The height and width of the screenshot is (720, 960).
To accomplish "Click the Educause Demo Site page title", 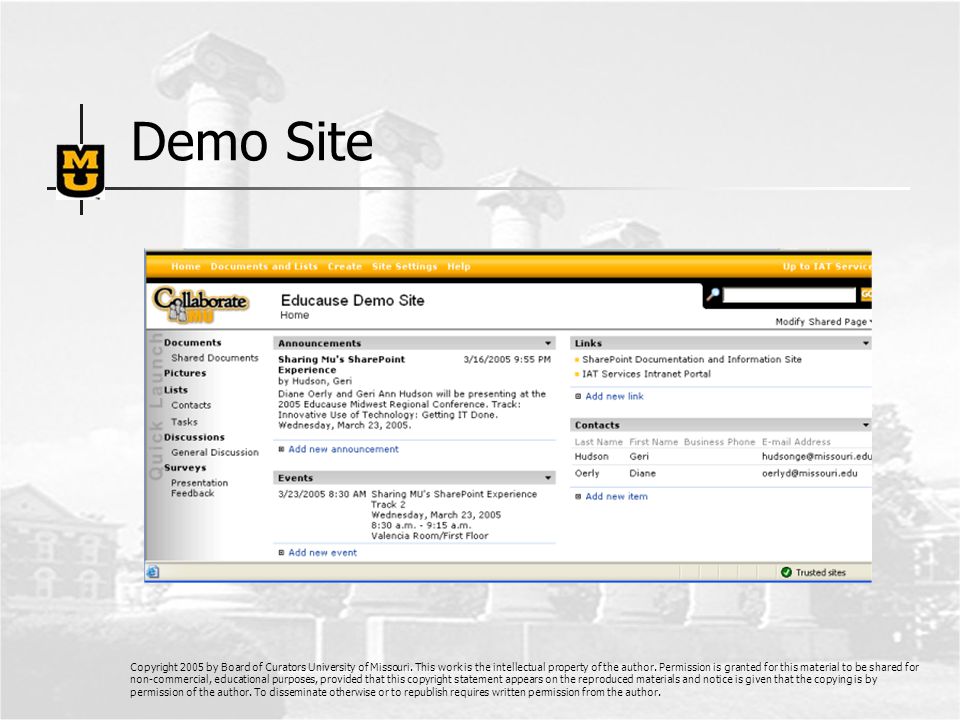I will point(352,301).
